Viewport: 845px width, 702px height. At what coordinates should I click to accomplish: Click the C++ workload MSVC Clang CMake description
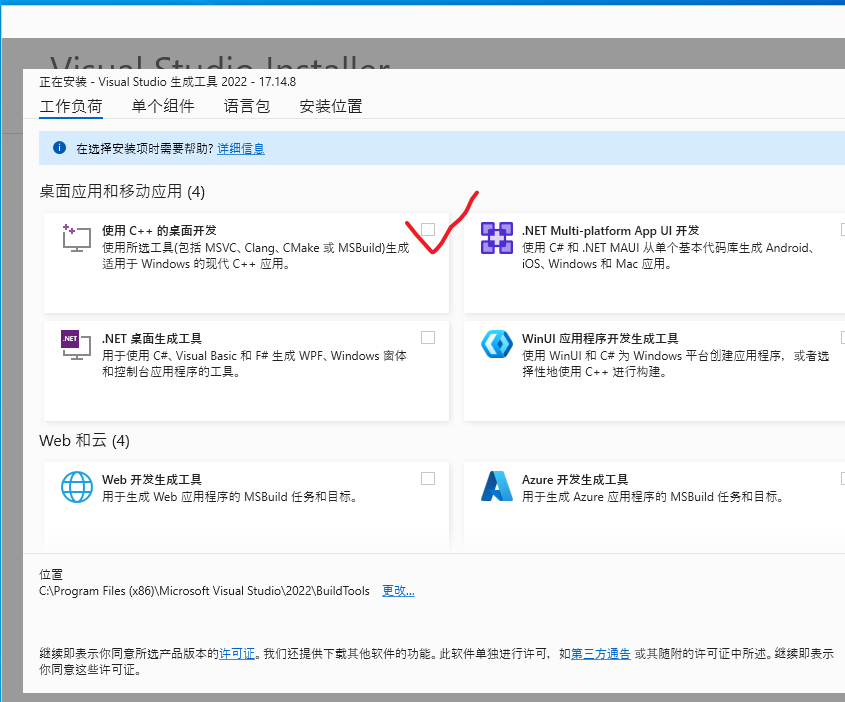256,255
